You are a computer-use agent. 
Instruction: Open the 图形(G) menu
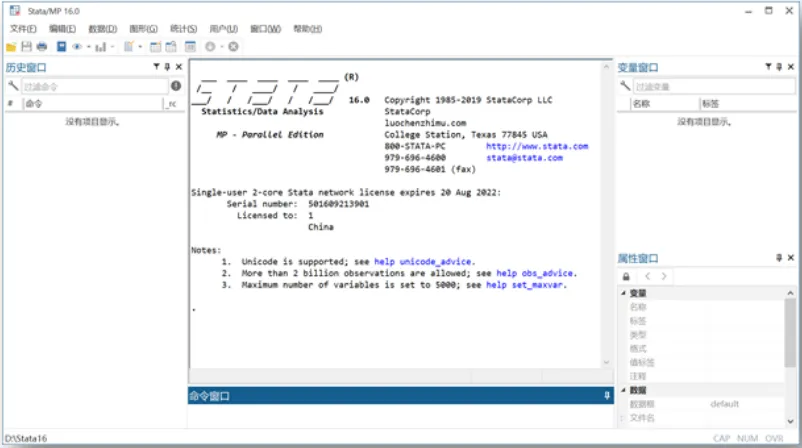[x=143, y=29]
